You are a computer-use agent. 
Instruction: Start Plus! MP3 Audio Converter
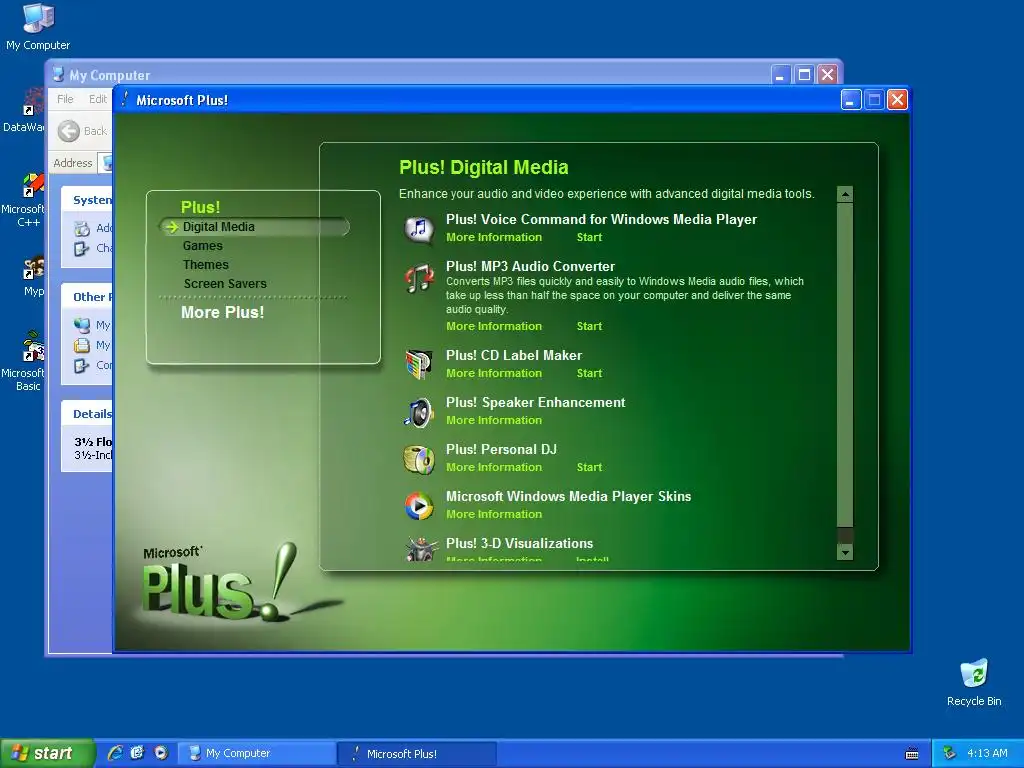click(x=589, y=326)
